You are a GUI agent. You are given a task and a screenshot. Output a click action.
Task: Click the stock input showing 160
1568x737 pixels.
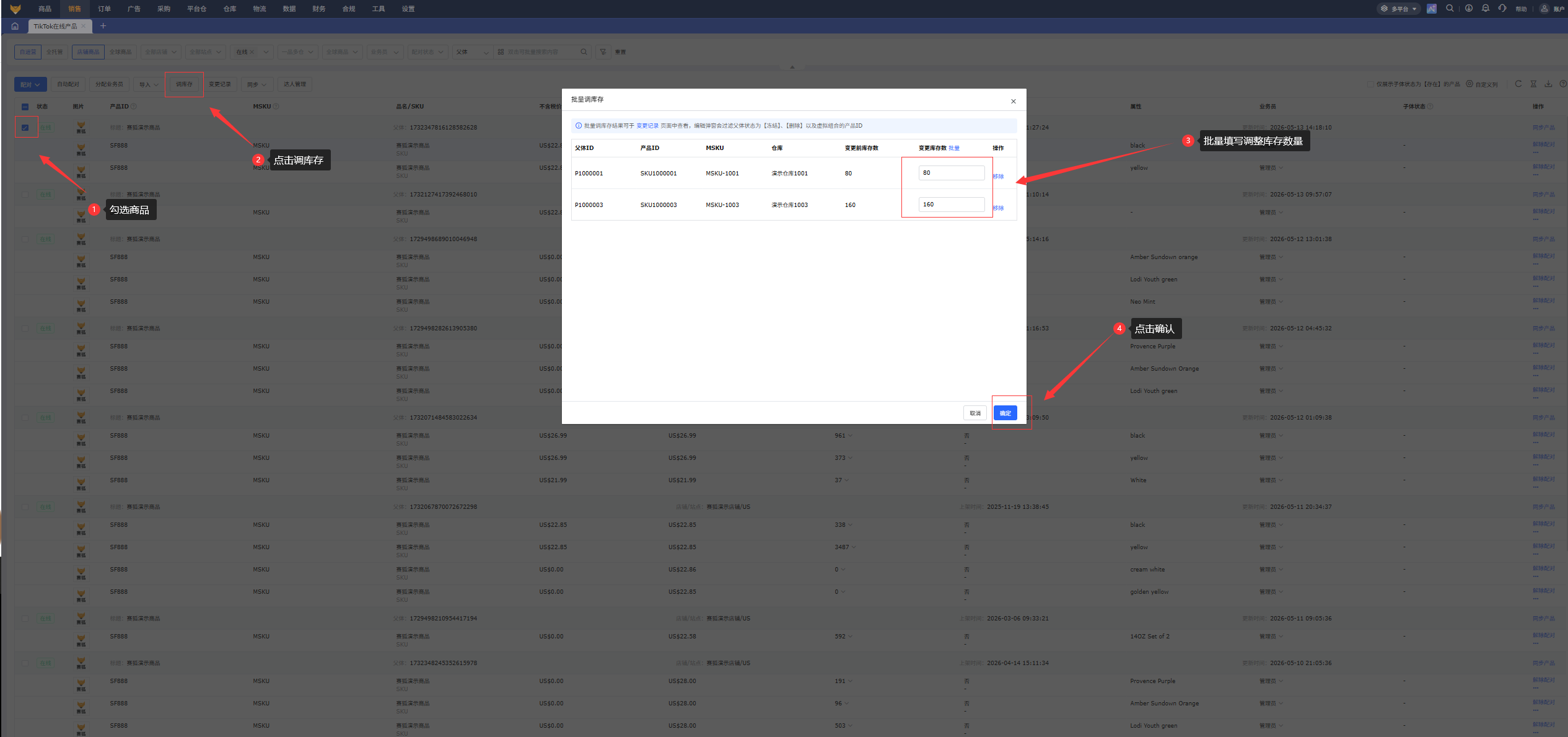tap(952, 205)
